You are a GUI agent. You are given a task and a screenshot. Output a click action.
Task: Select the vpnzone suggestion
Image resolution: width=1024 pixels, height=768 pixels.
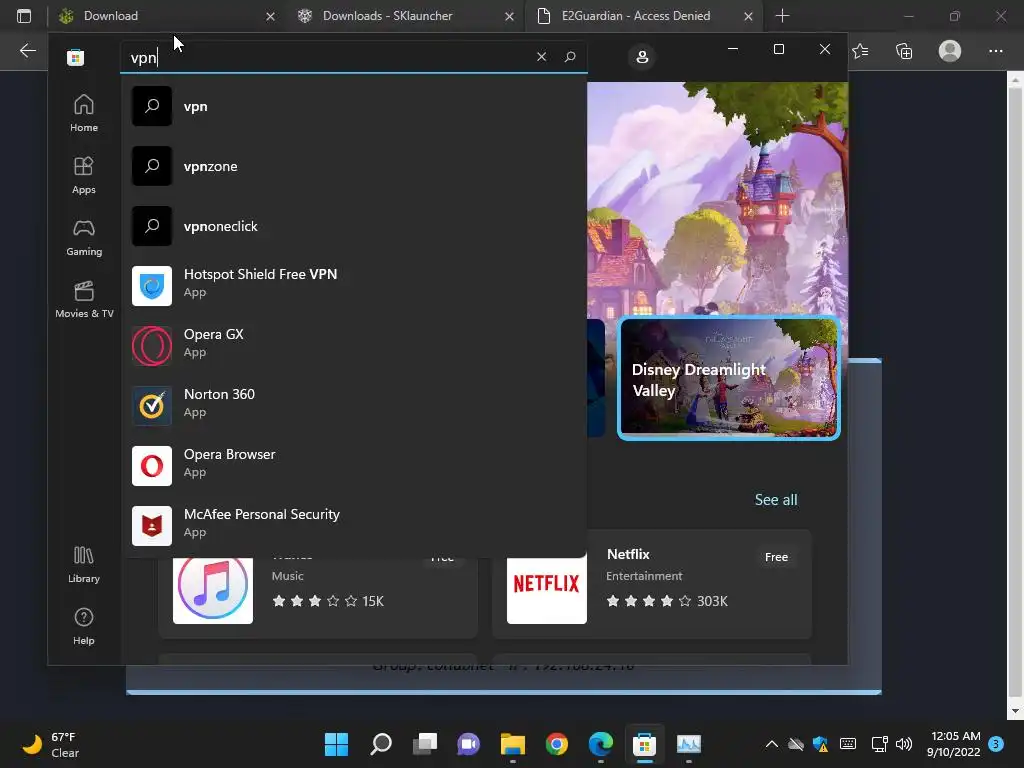(354, 167)
